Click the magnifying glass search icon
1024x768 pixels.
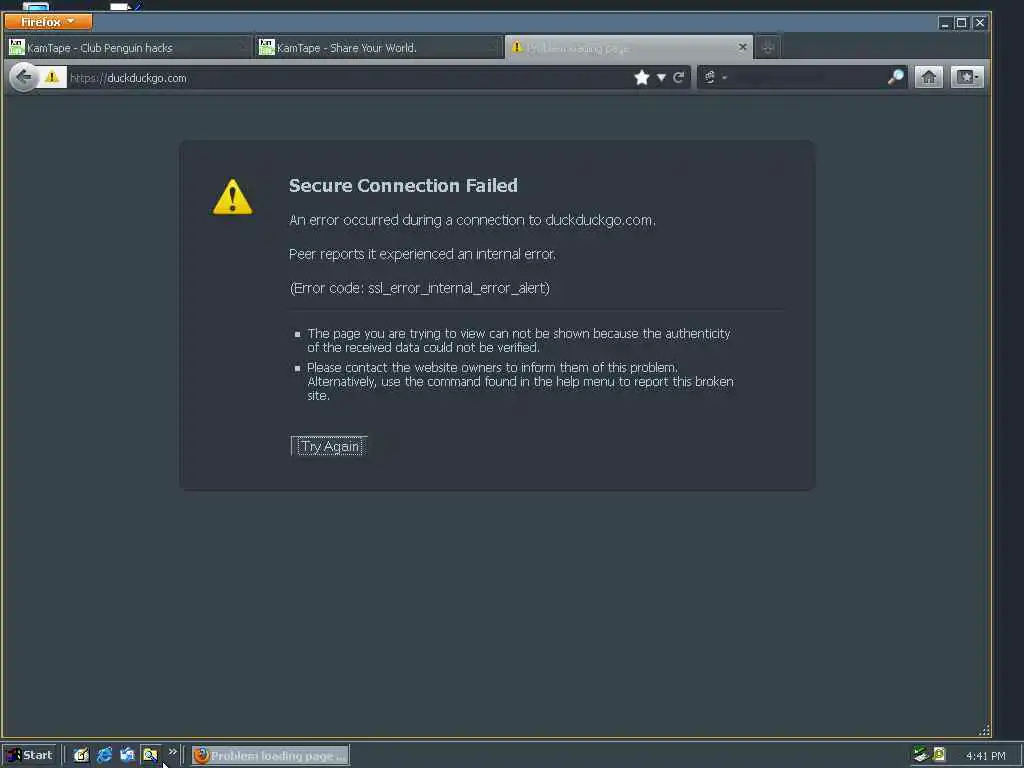pos(896,77)
